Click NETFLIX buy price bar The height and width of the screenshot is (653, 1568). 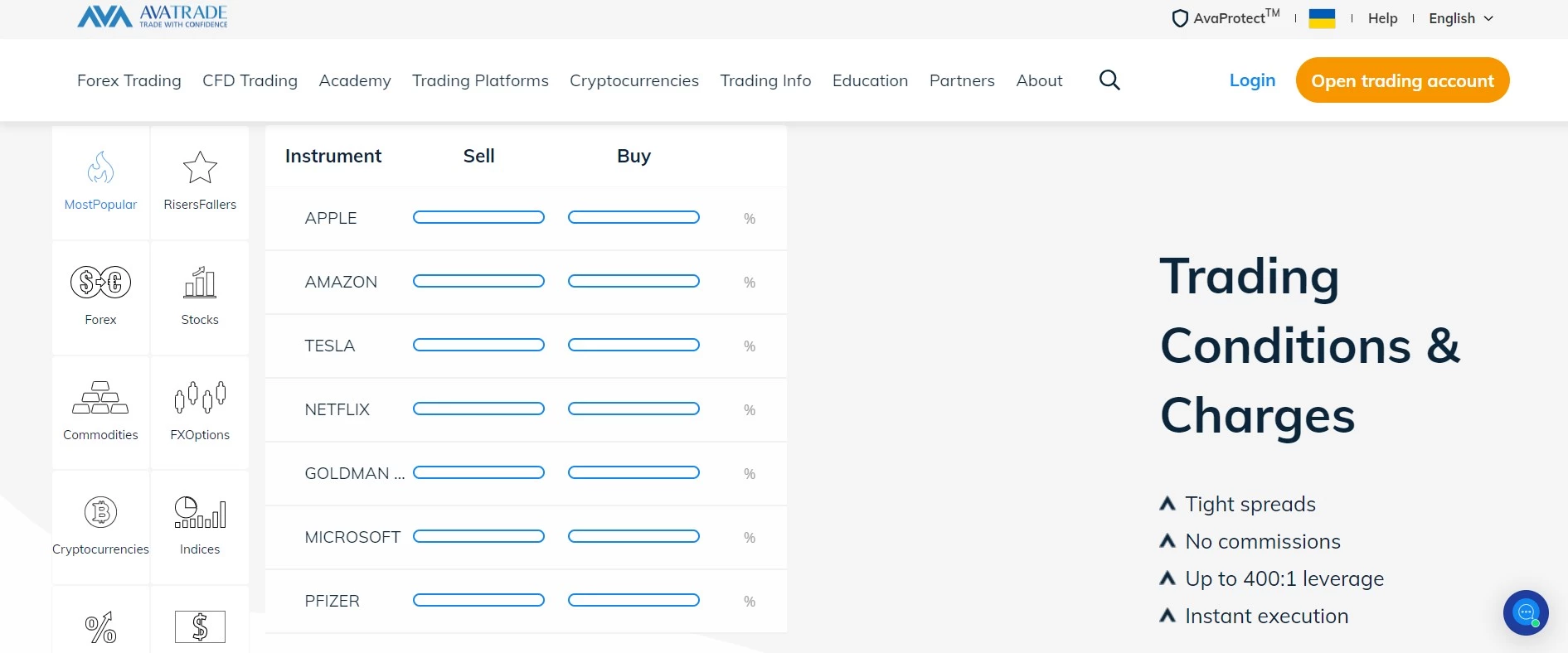click(634, 409)
